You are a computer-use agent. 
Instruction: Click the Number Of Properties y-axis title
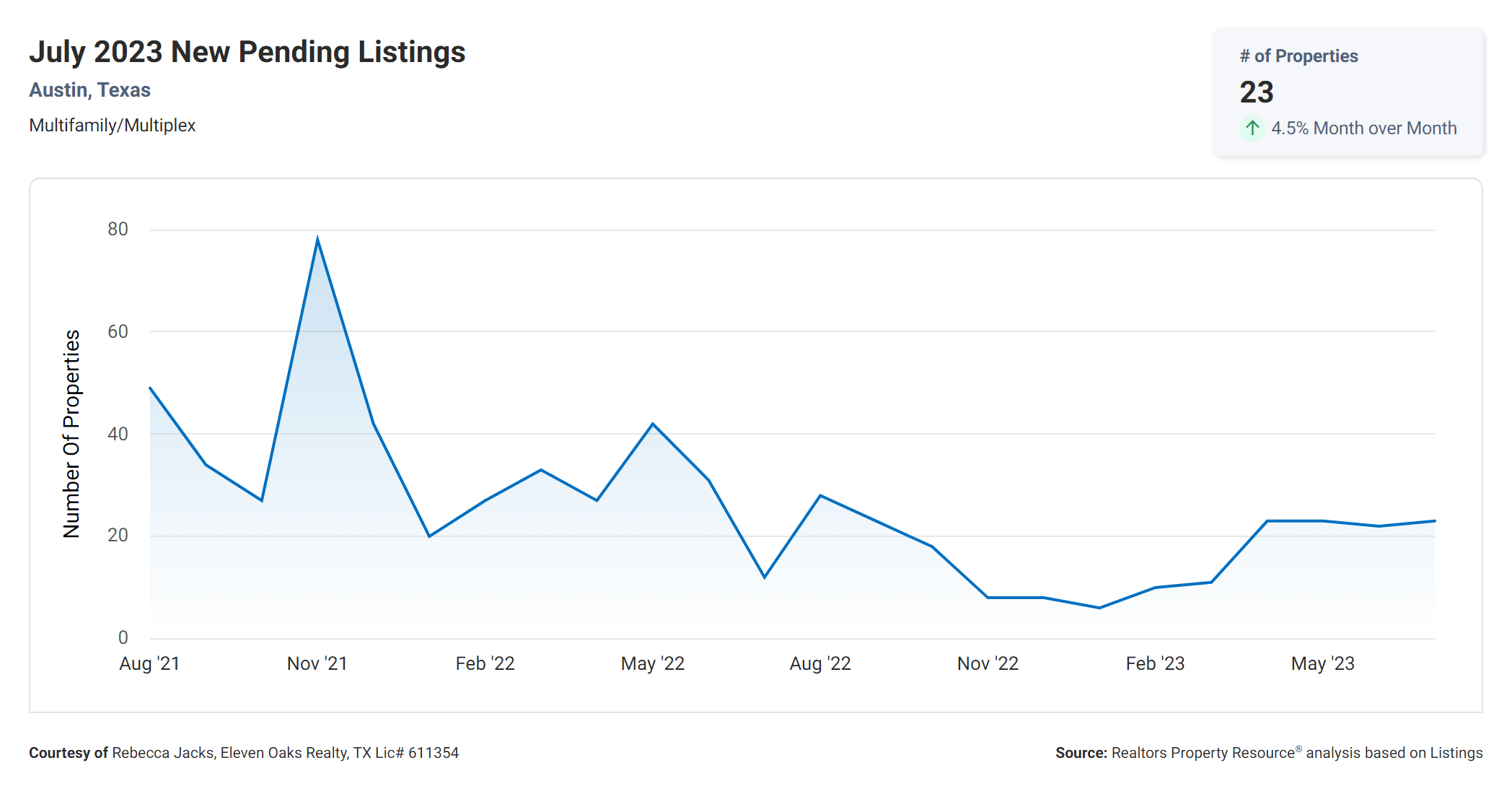click(x=71, y=434)
